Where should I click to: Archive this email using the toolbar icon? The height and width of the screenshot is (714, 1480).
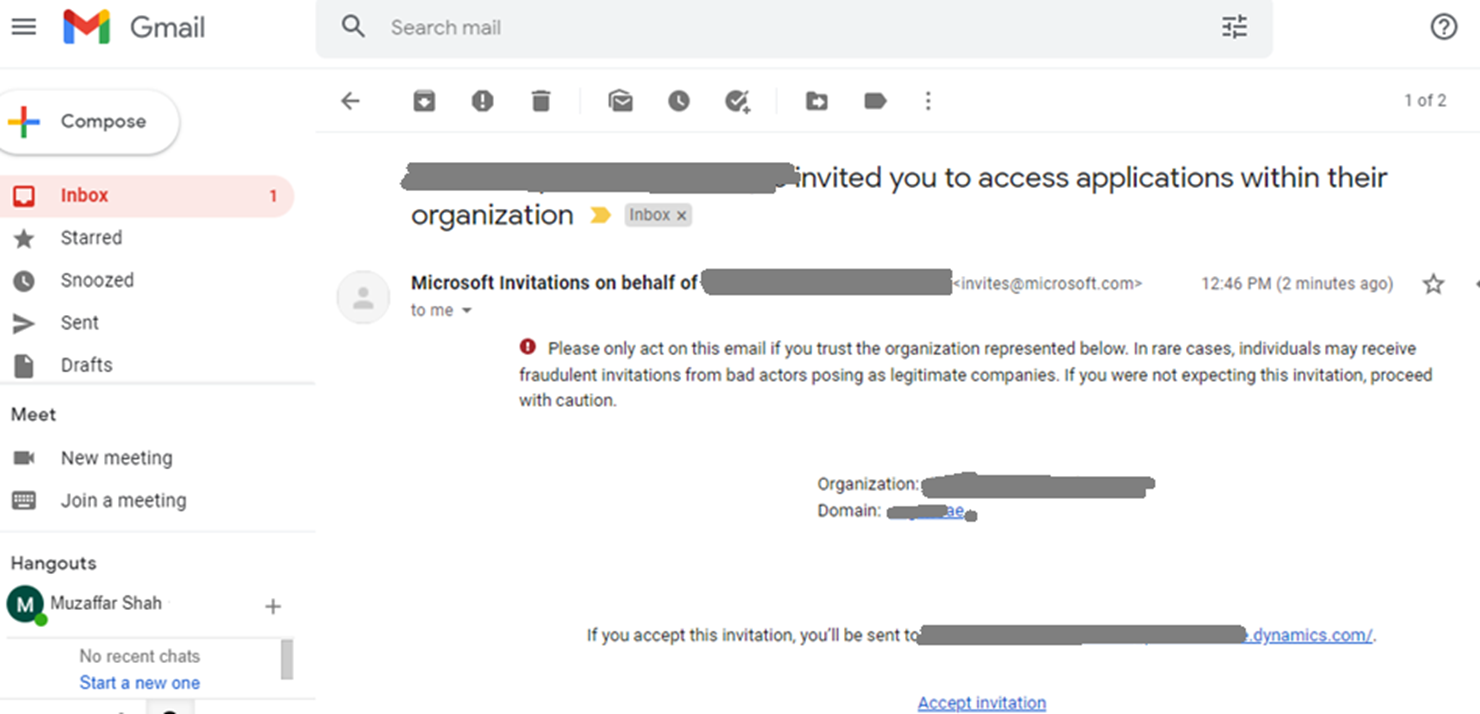[x=424, y=101]
